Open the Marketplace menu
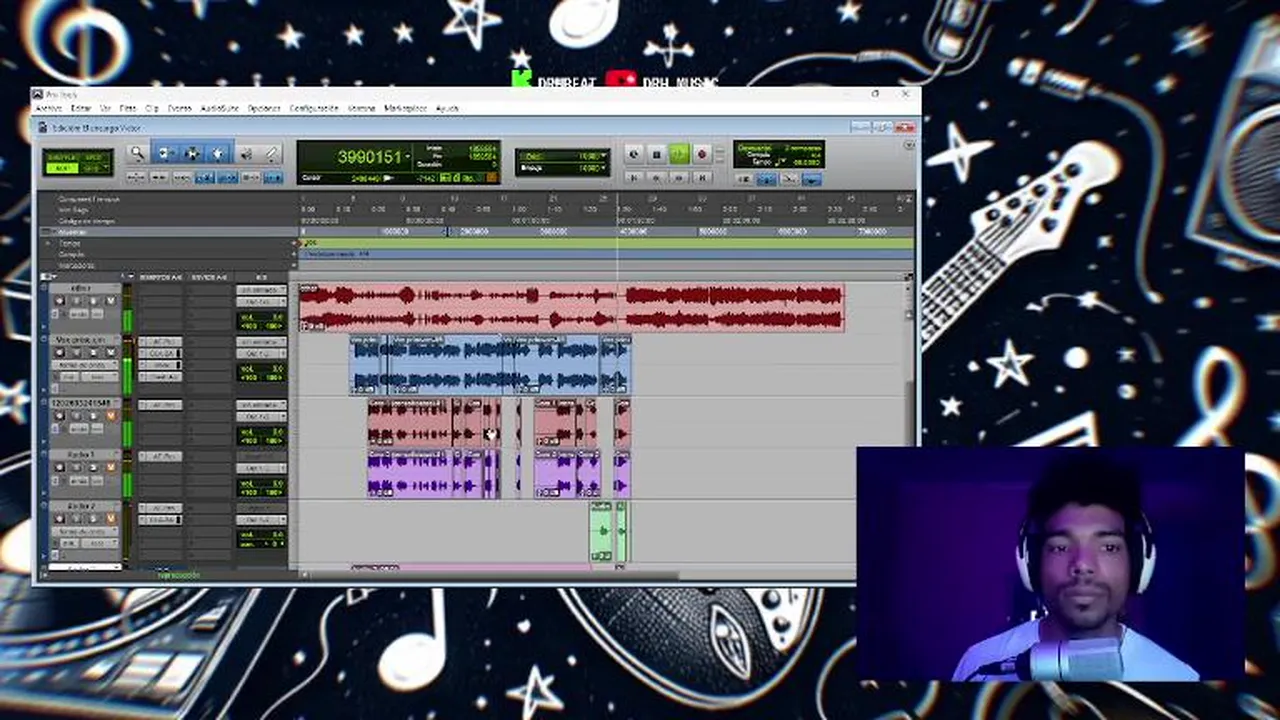The image size is (1280, 720). [405, 108]
